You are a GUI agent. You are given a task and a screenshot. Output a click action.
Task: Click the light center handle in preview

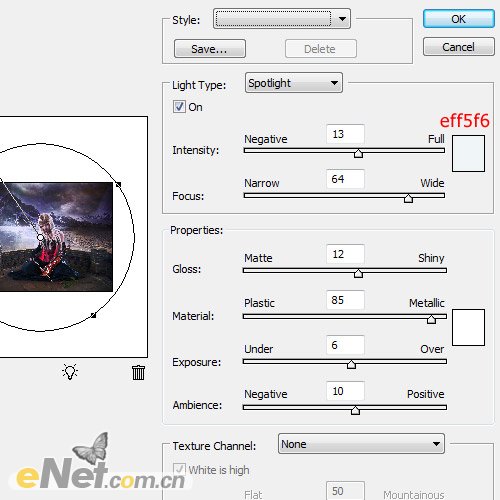pyautogui.click(x=40, y=237)
